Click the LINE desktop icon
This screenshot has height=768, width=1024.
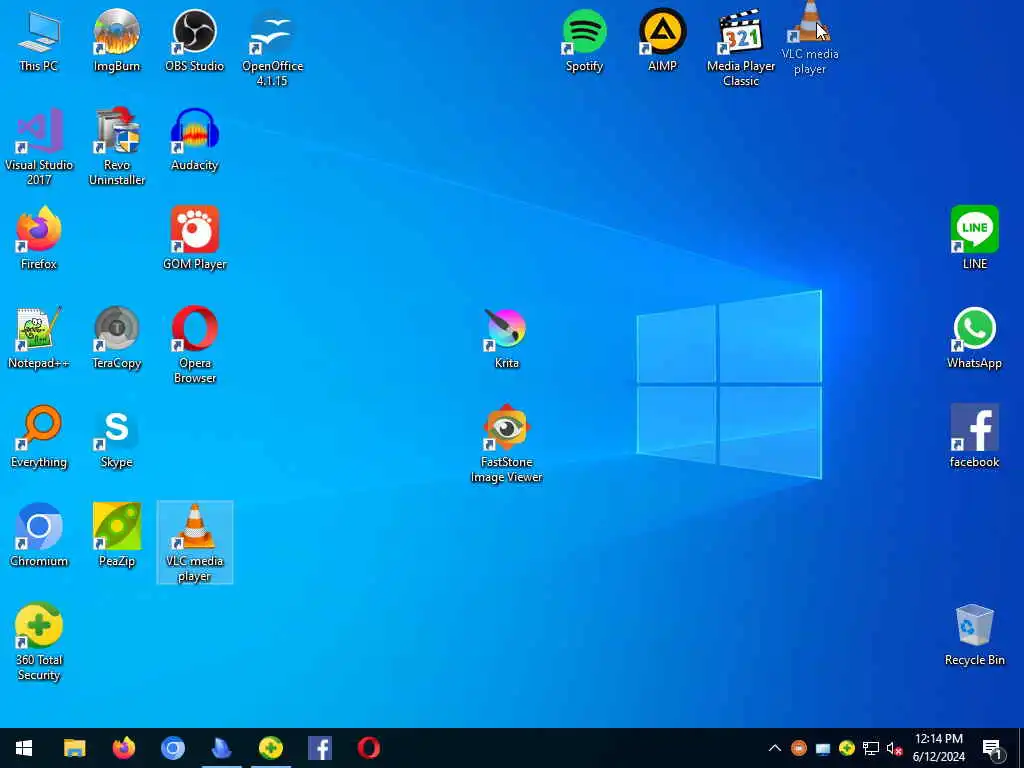tap(974, 239)
